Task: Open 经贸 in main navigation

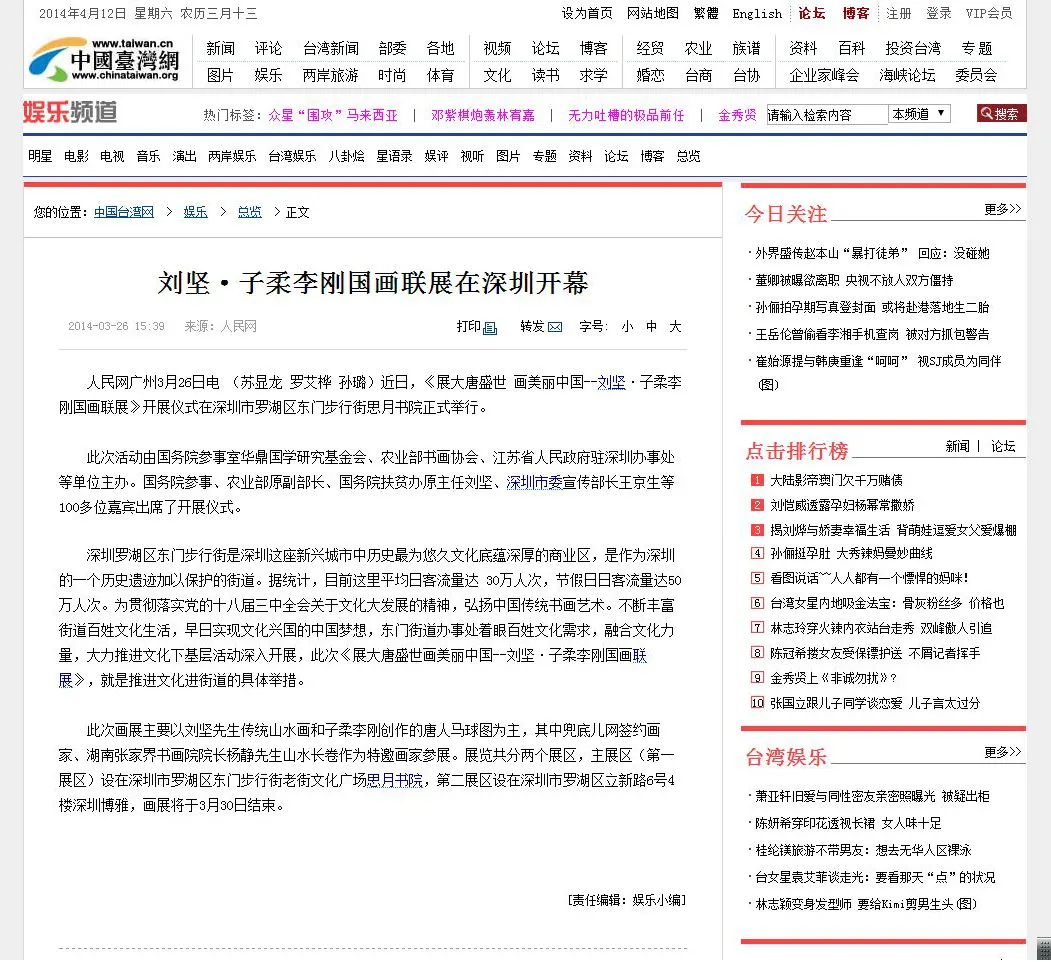Action: point(650,48)
